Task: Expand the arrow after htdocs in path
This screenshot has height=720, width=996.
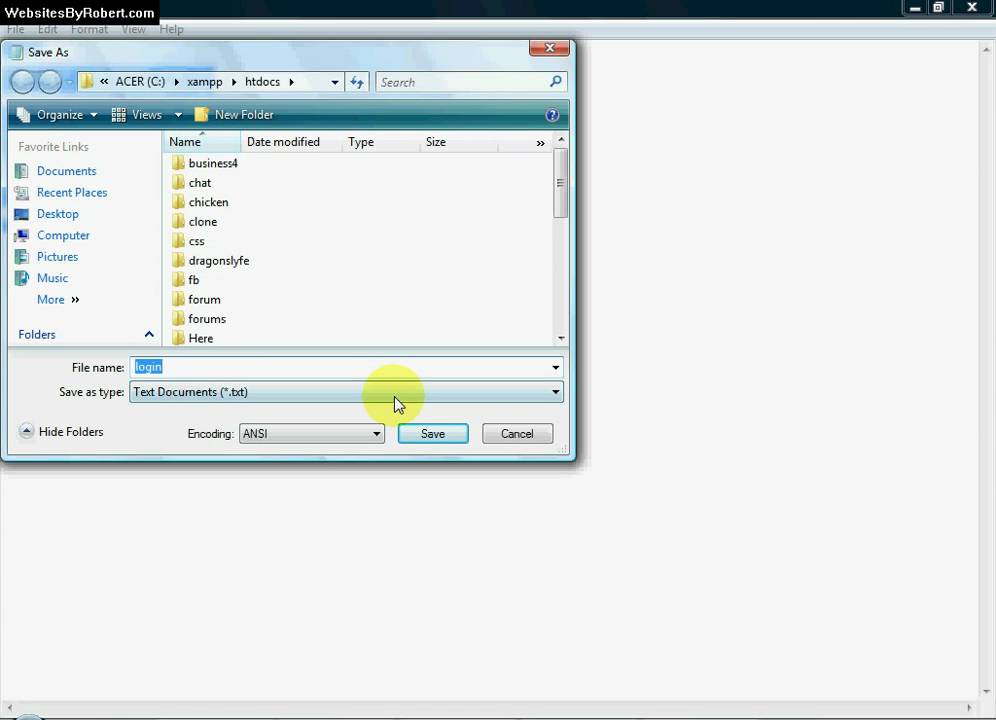Action: [x=292, y=82]
